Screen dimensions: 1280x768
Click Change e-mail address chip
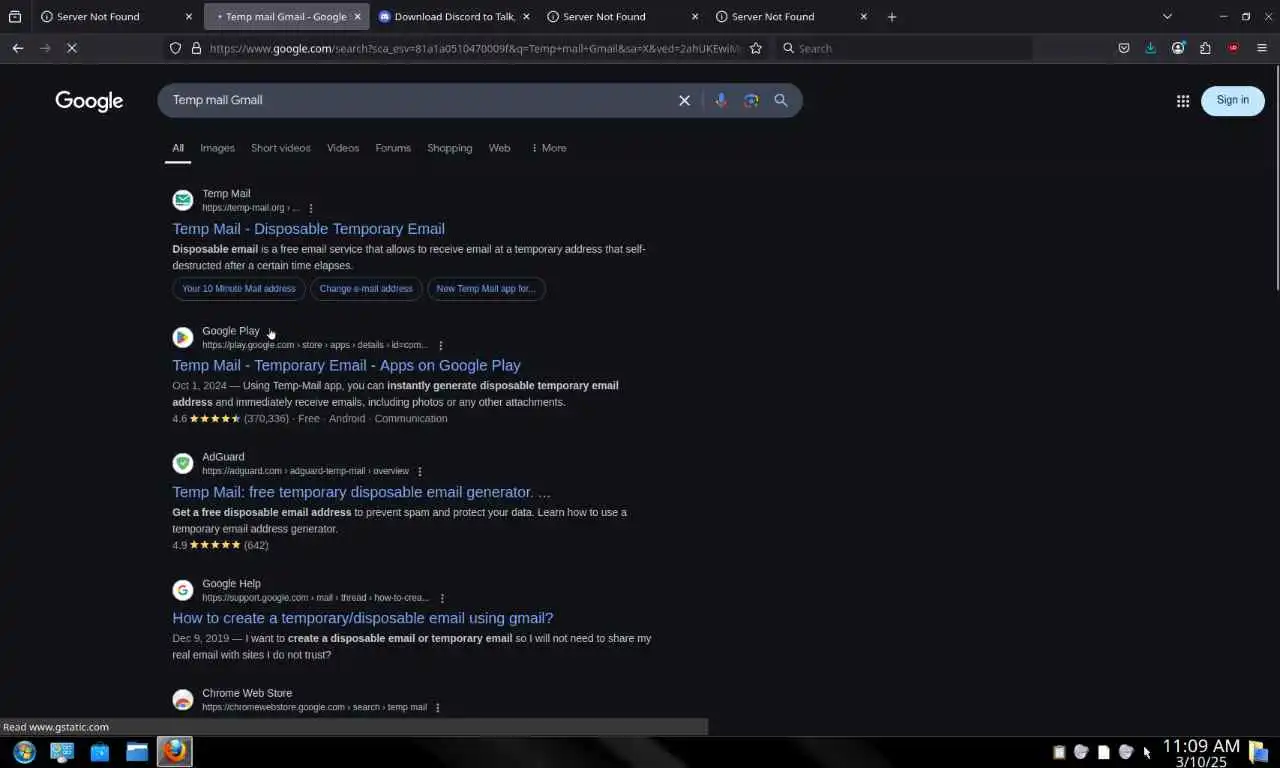click(366, 289)
